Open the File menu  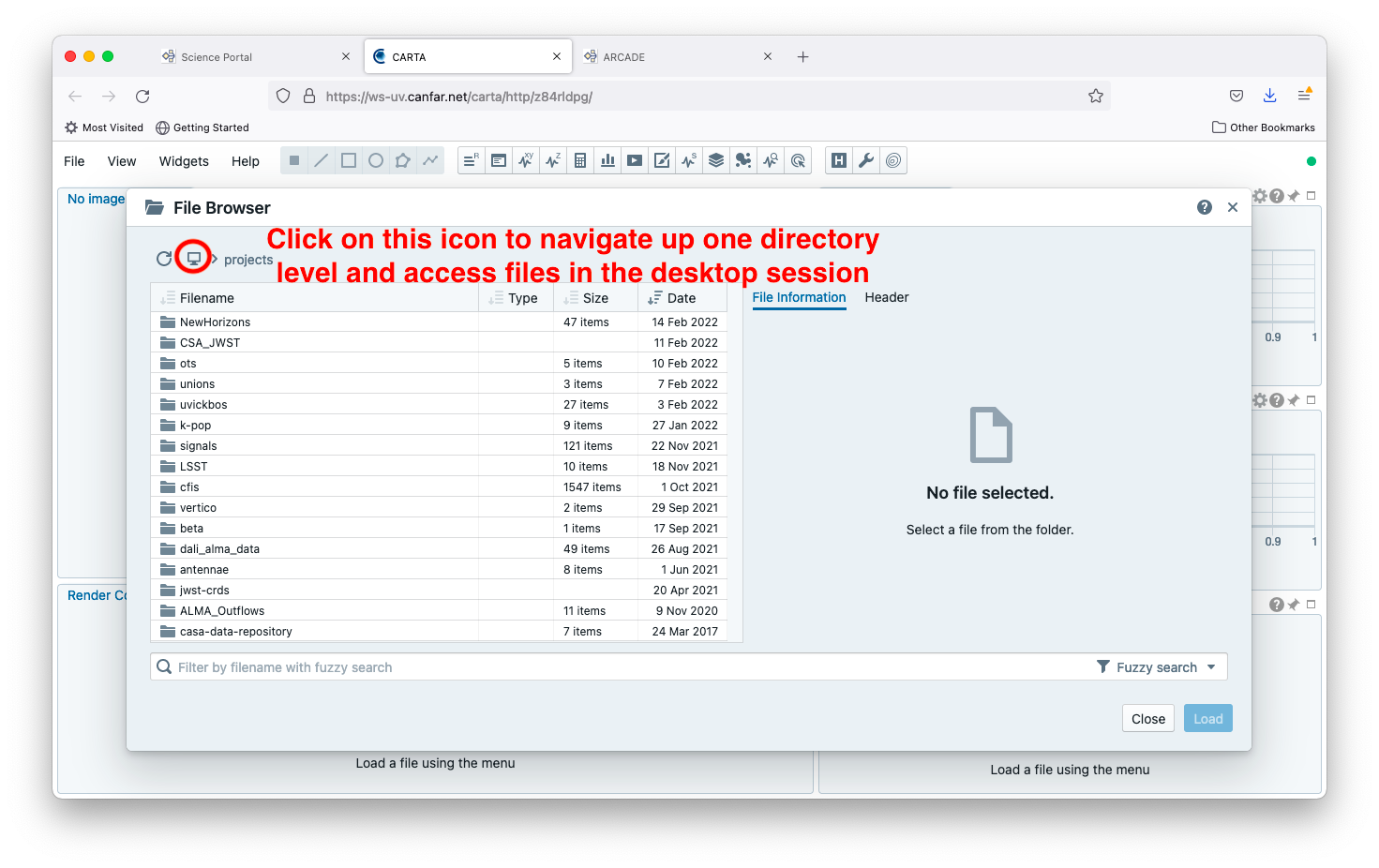(74, 161)
